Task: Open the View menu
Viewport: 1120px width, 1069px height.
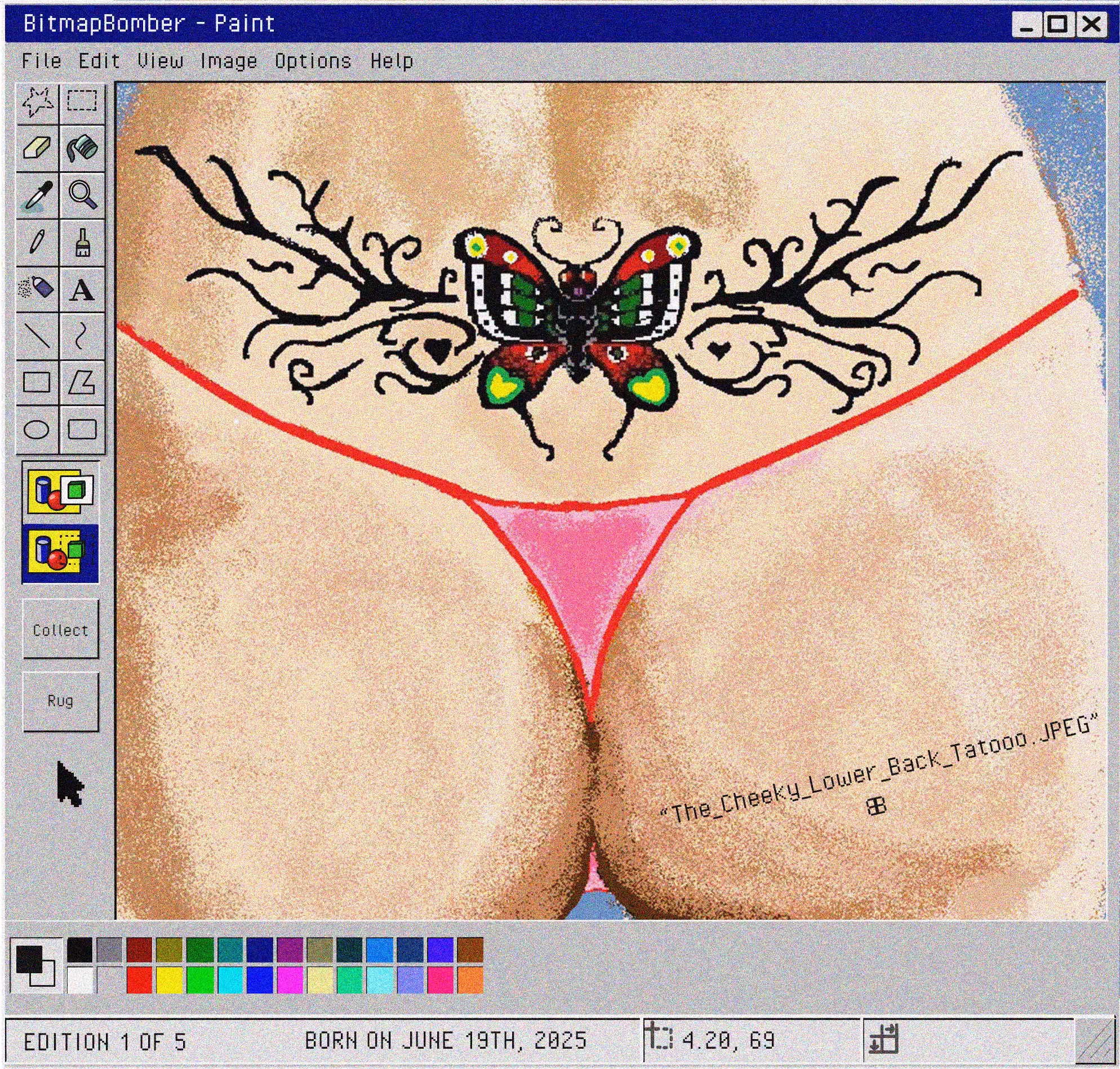Action: pos(160,61)
